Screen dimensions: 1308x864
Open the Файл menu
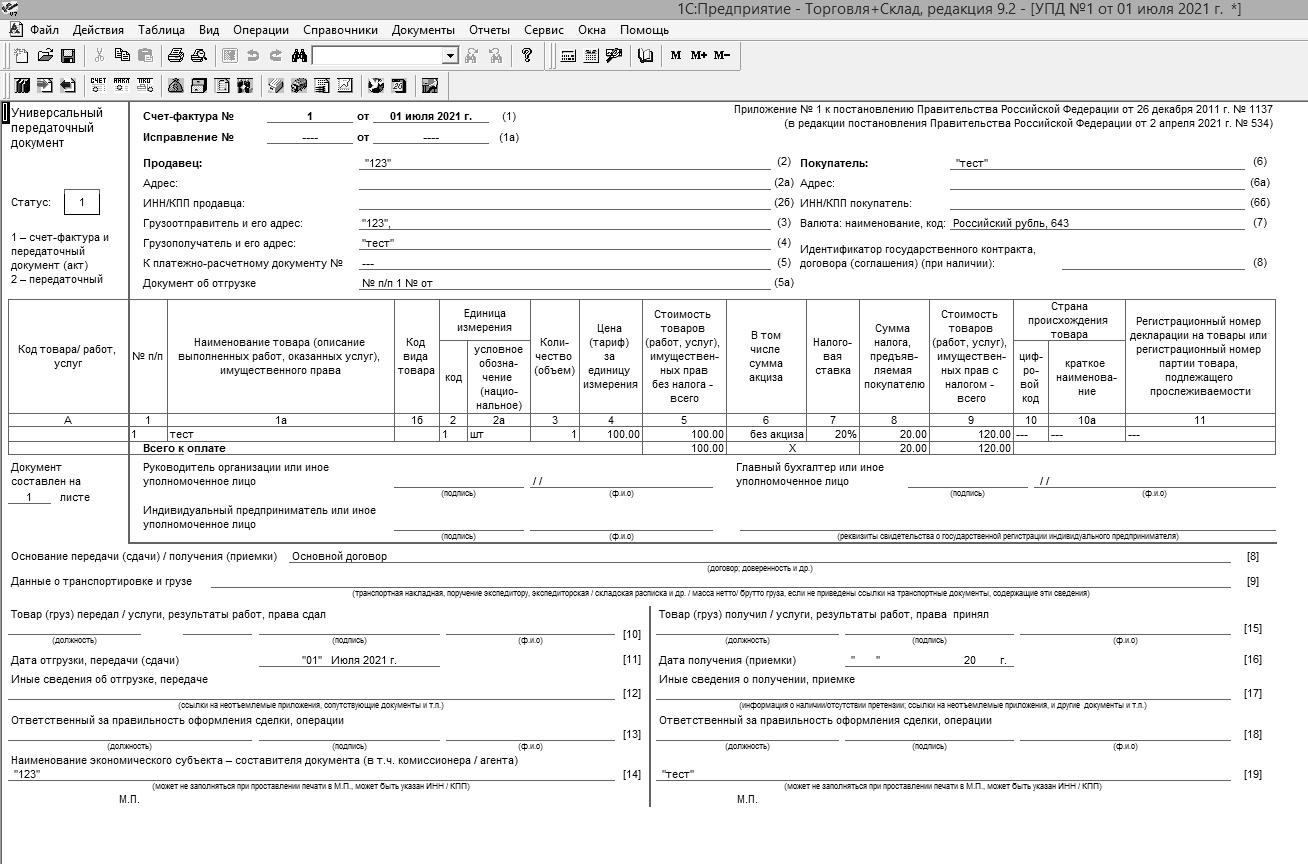point(44,30)
